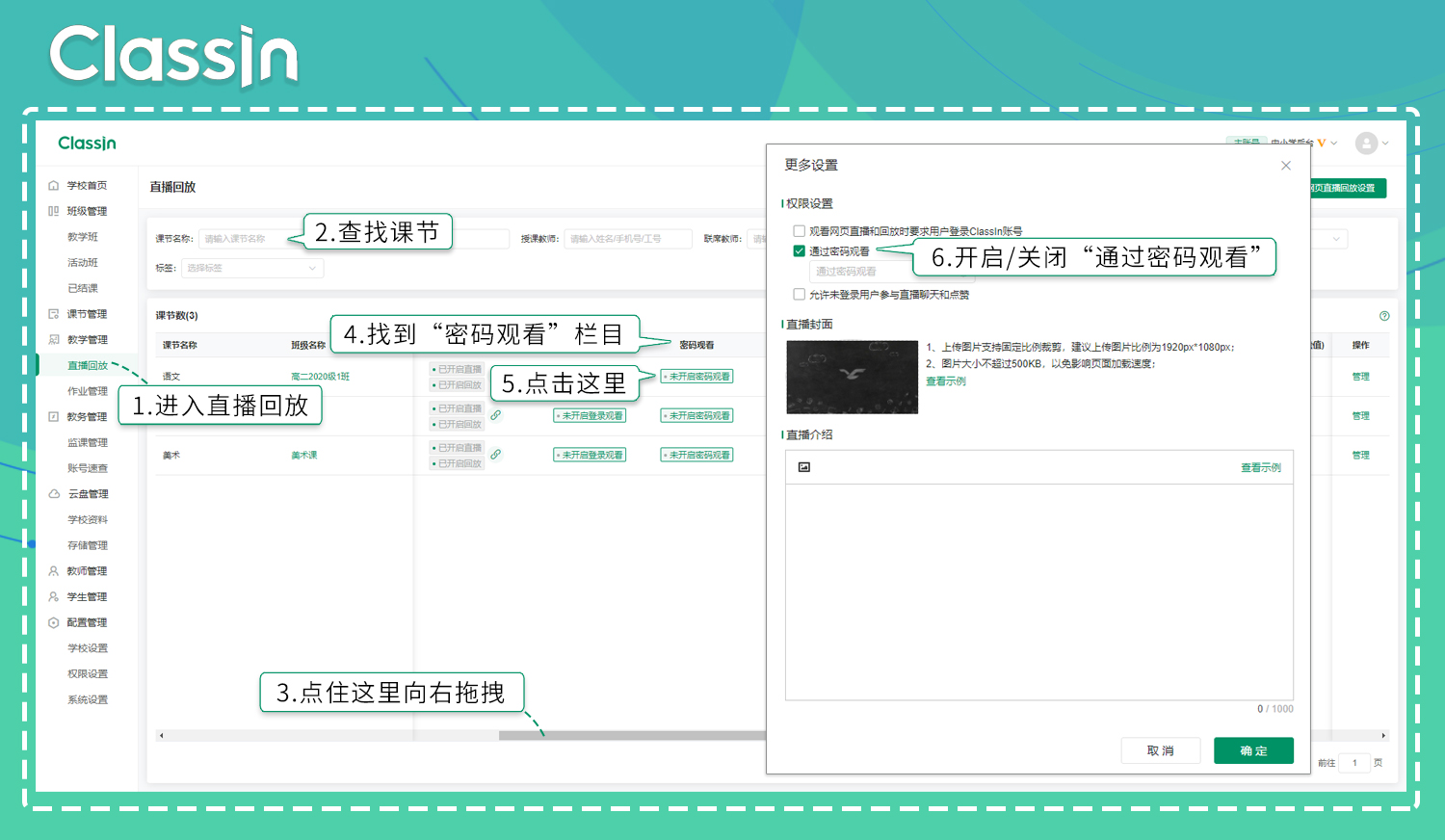This screenshot has height=840, width=1445.
Task: Click the green 网页直播回放设置 button
Action: pyautogui.click(x=1348, y=188)
